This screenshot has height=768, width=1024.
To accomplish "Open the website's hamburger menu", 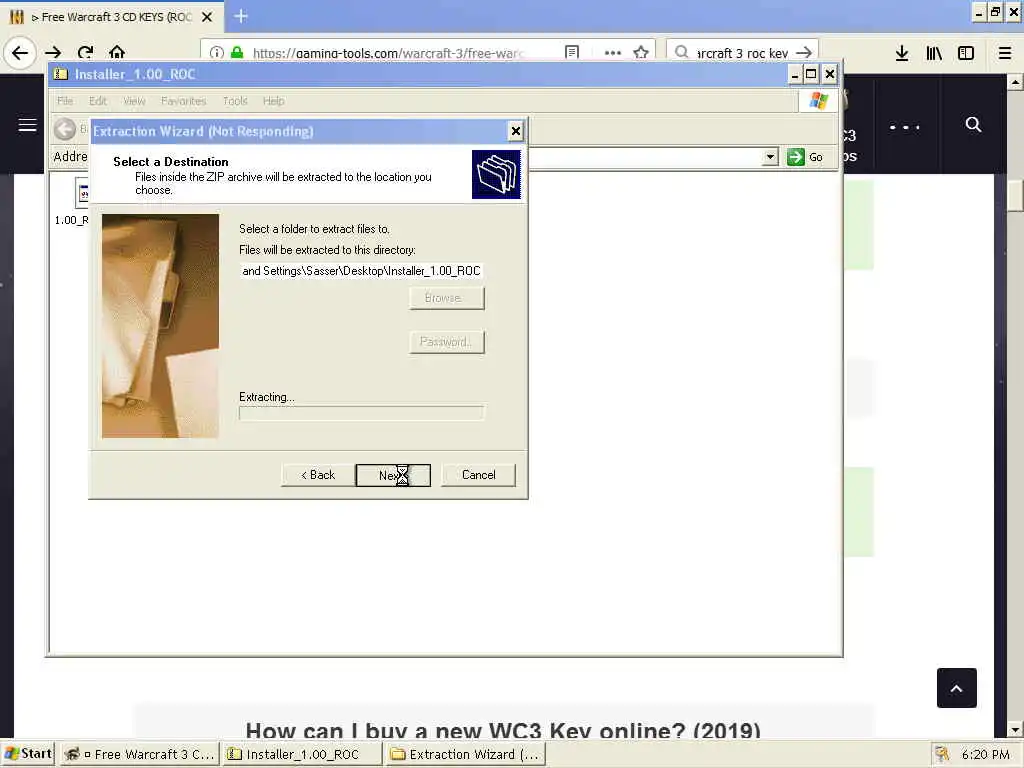I will coord(27,125).
